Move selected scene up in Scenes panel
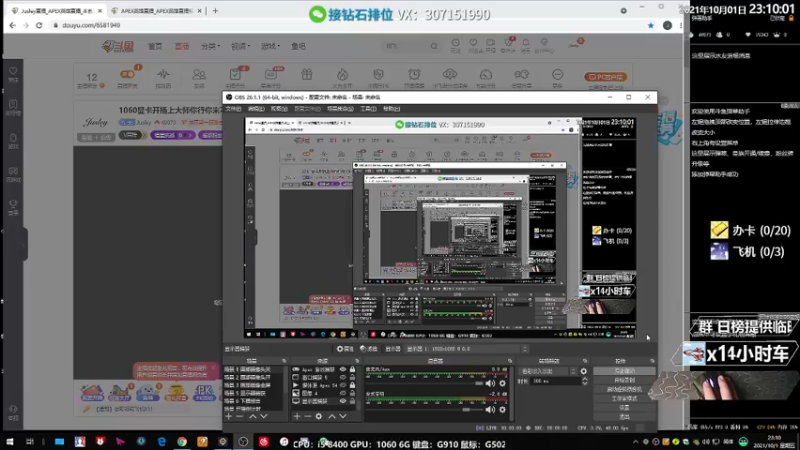 pyautogui.click(x=253, y=416)
